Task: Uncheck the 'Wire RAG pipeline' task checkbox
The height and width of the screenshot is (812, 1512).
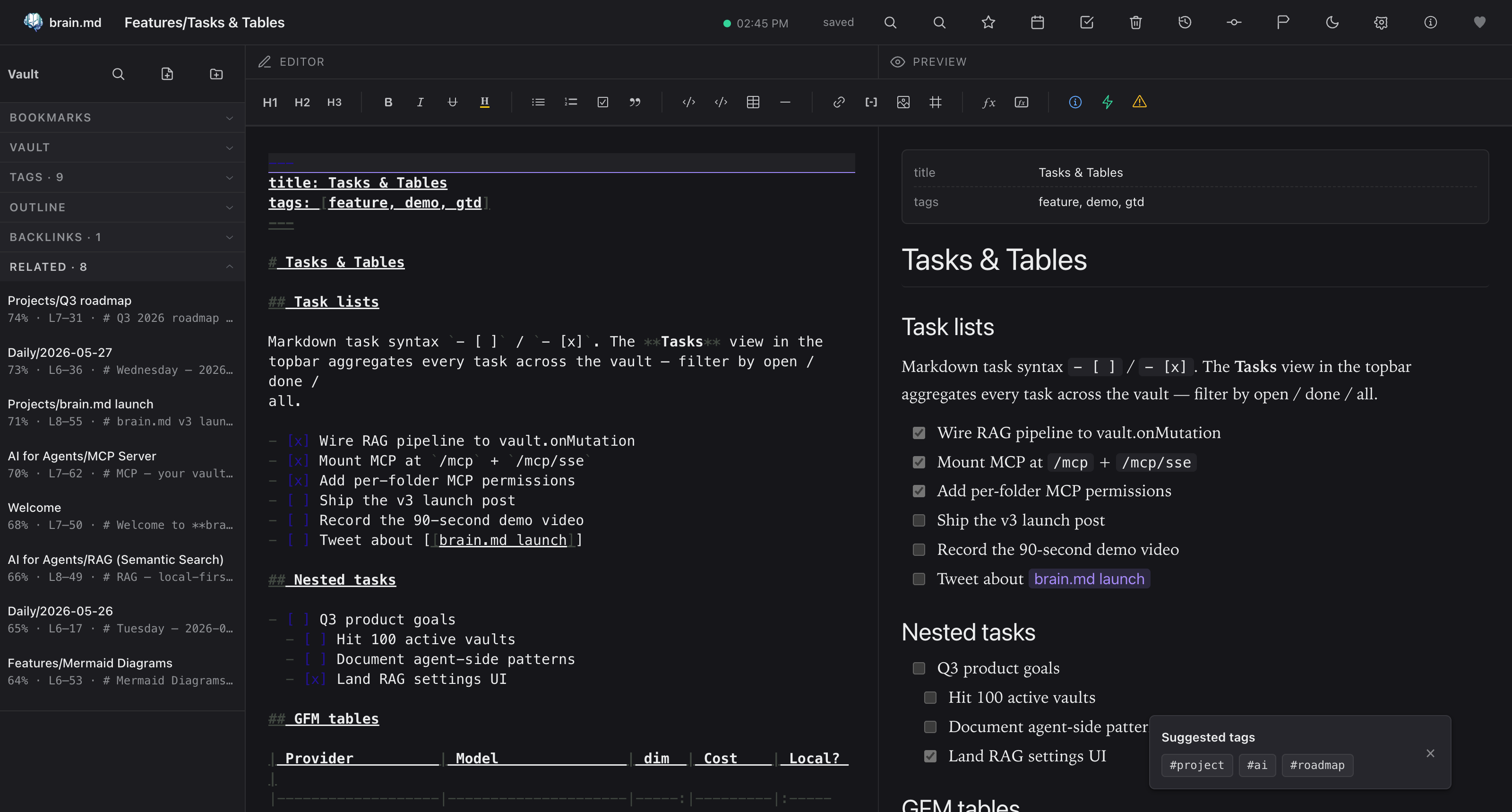Action: pos(919,433)
